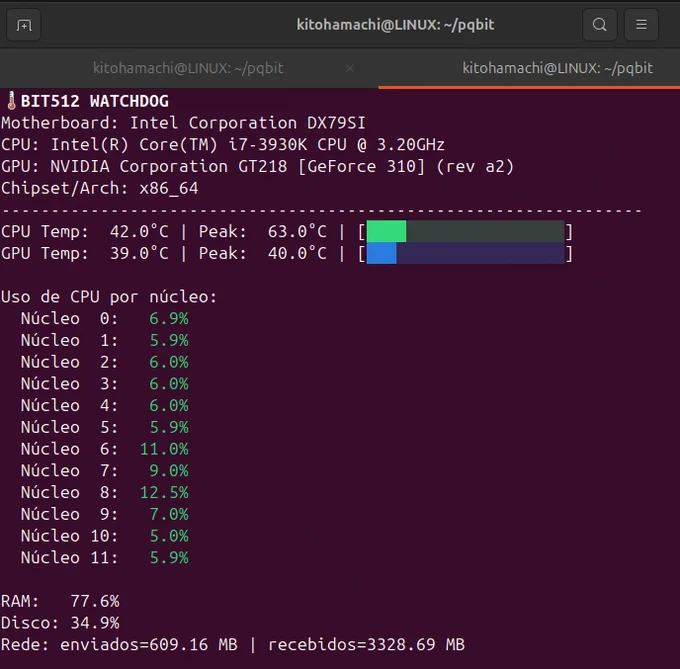Click the Núcleo 5 row
This screenshot has width=680, height=669.
pos(105,427)
